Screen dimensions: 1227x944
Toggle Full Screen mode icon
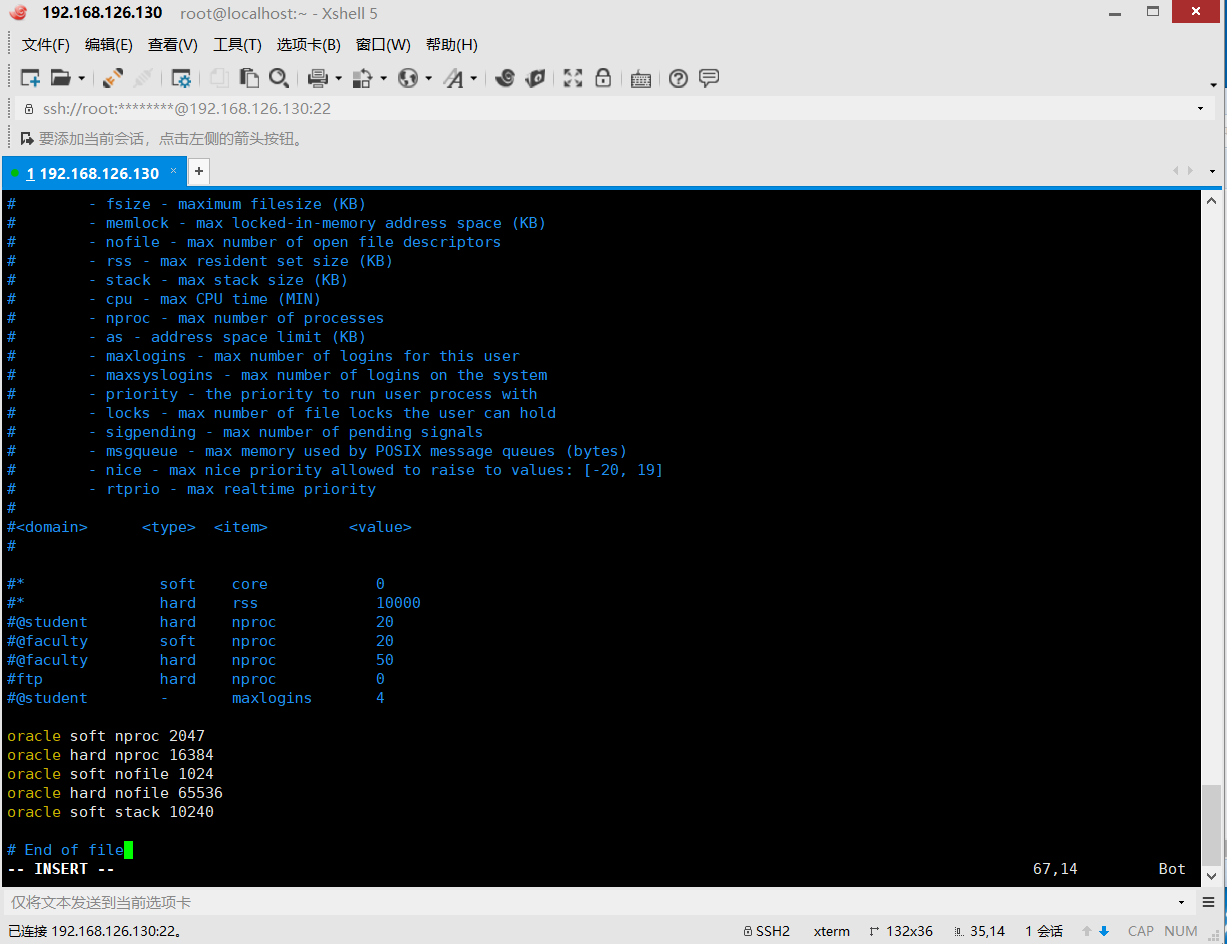coord(573,78)
